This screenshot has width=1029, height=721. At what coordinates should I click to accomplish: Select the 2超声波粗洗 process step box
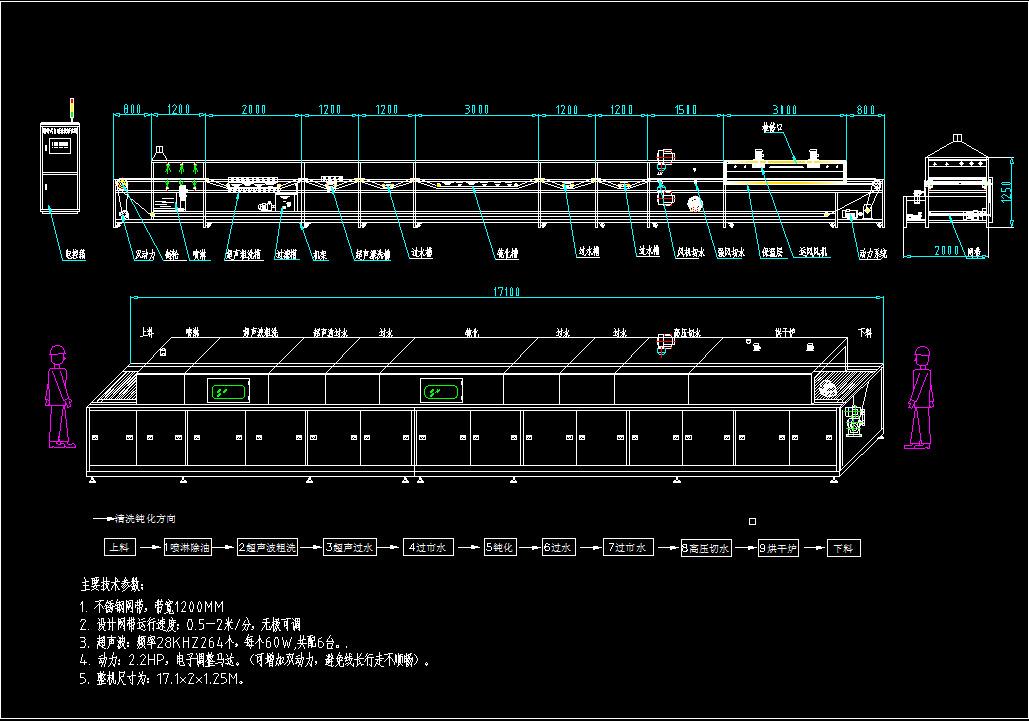point(267,548)
